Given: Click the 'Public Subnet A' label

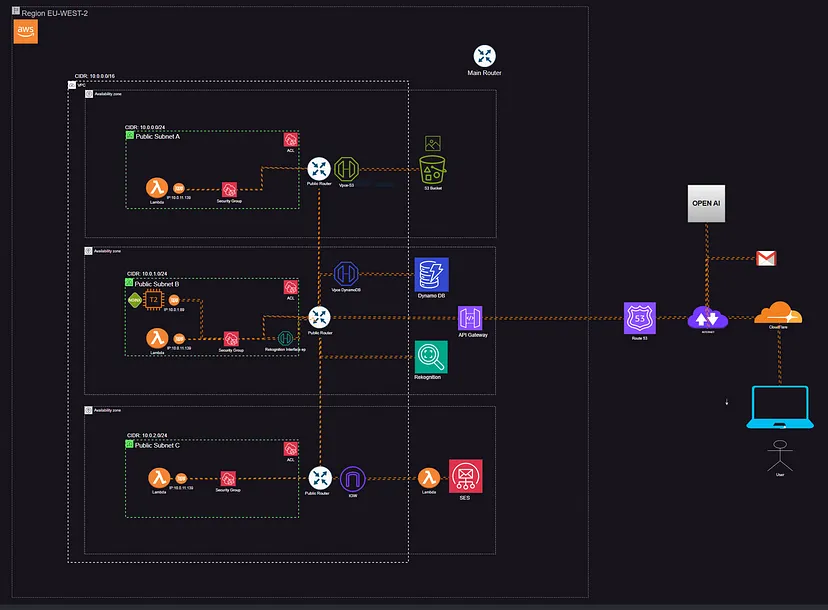Looking at the screenshot, I should click(x=157, y=136).
